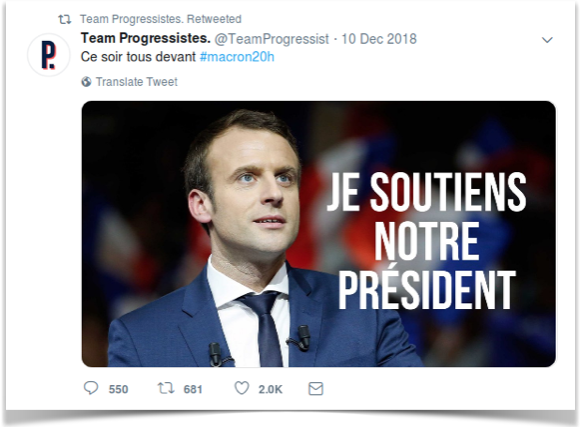Open the #macron20h hashtag

(237, 57)
